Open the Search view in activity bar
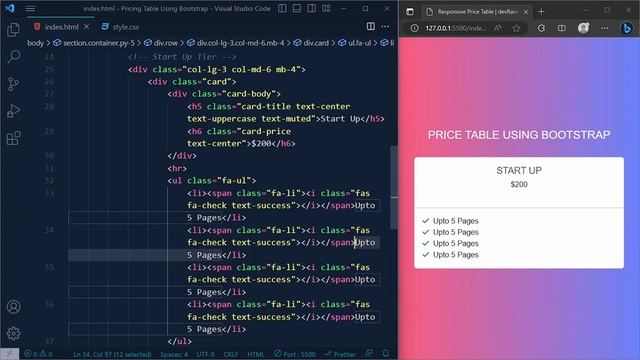 [x=13, y=57]
